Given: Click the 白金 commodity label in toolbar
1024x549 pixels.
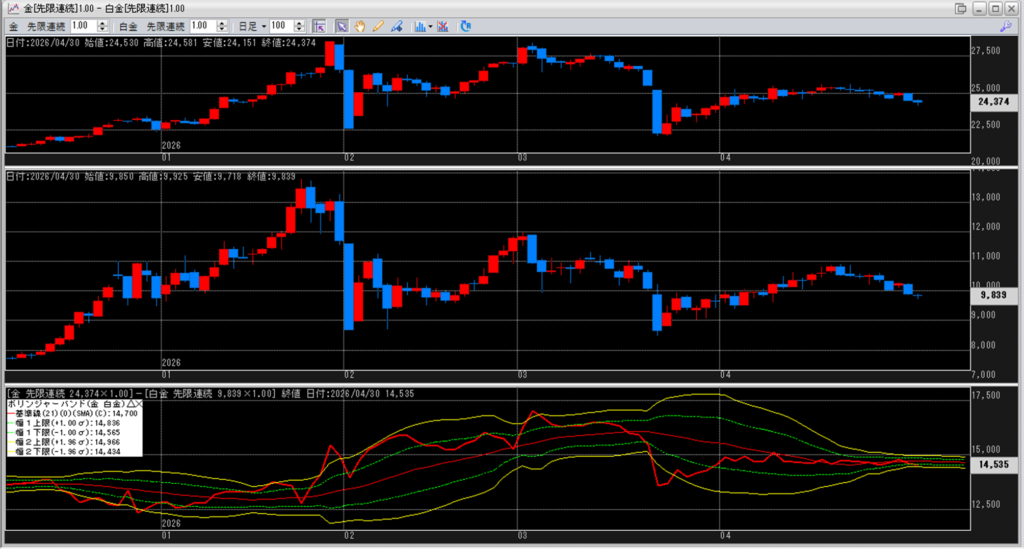Looking at the screenshot, I should pos(128,26).
